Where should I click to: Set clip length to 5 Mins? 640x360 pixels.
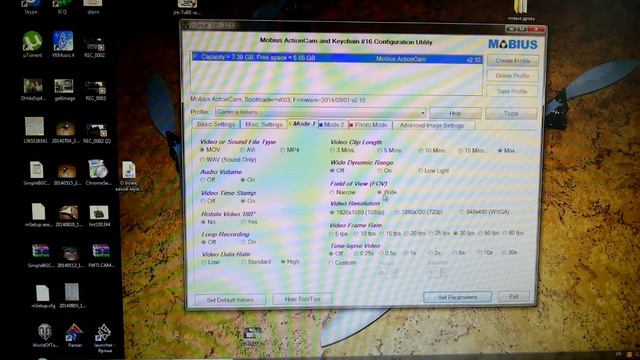pyautogui.click(x=389, y=150)
